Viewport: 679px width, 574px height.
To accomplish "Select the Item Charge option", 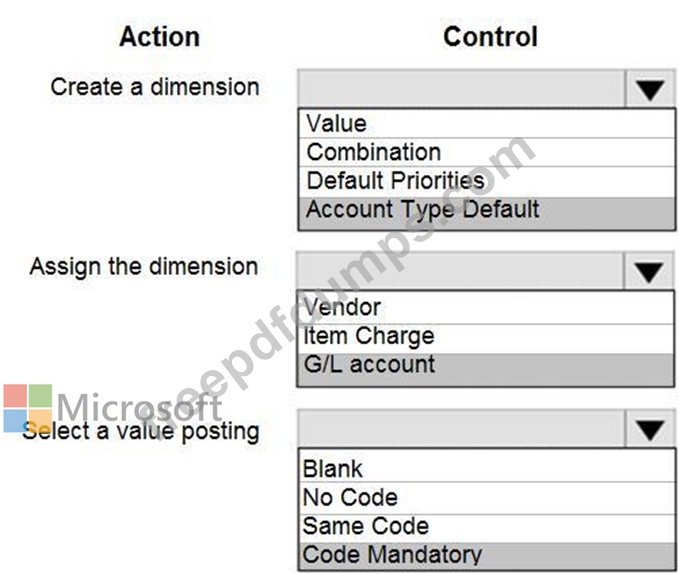I will click(x=369, y=336).
